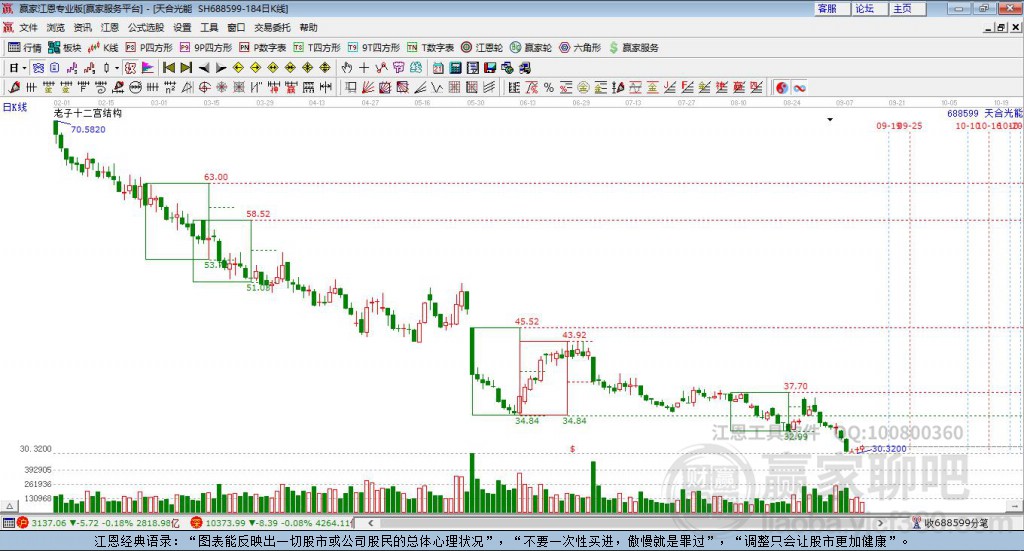Expand the 日 period dropdown
The width and height of the screenshot is (1024, 551).
pyautogui.click(x=24, y=68)
